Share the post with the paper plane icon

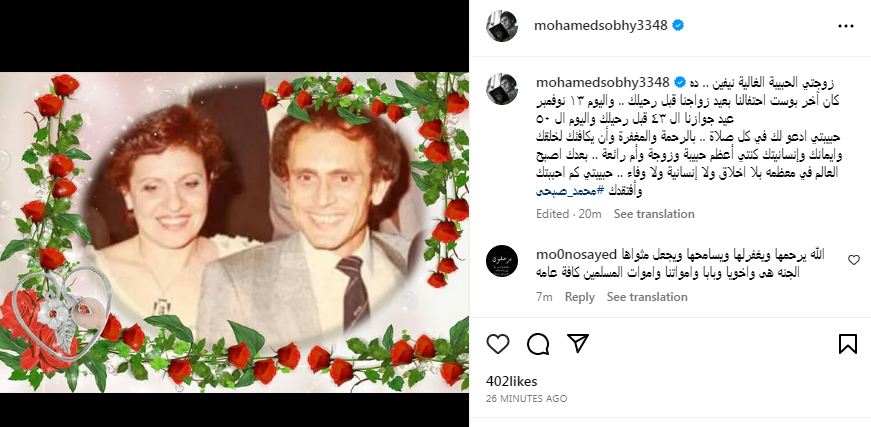(578, 344)
